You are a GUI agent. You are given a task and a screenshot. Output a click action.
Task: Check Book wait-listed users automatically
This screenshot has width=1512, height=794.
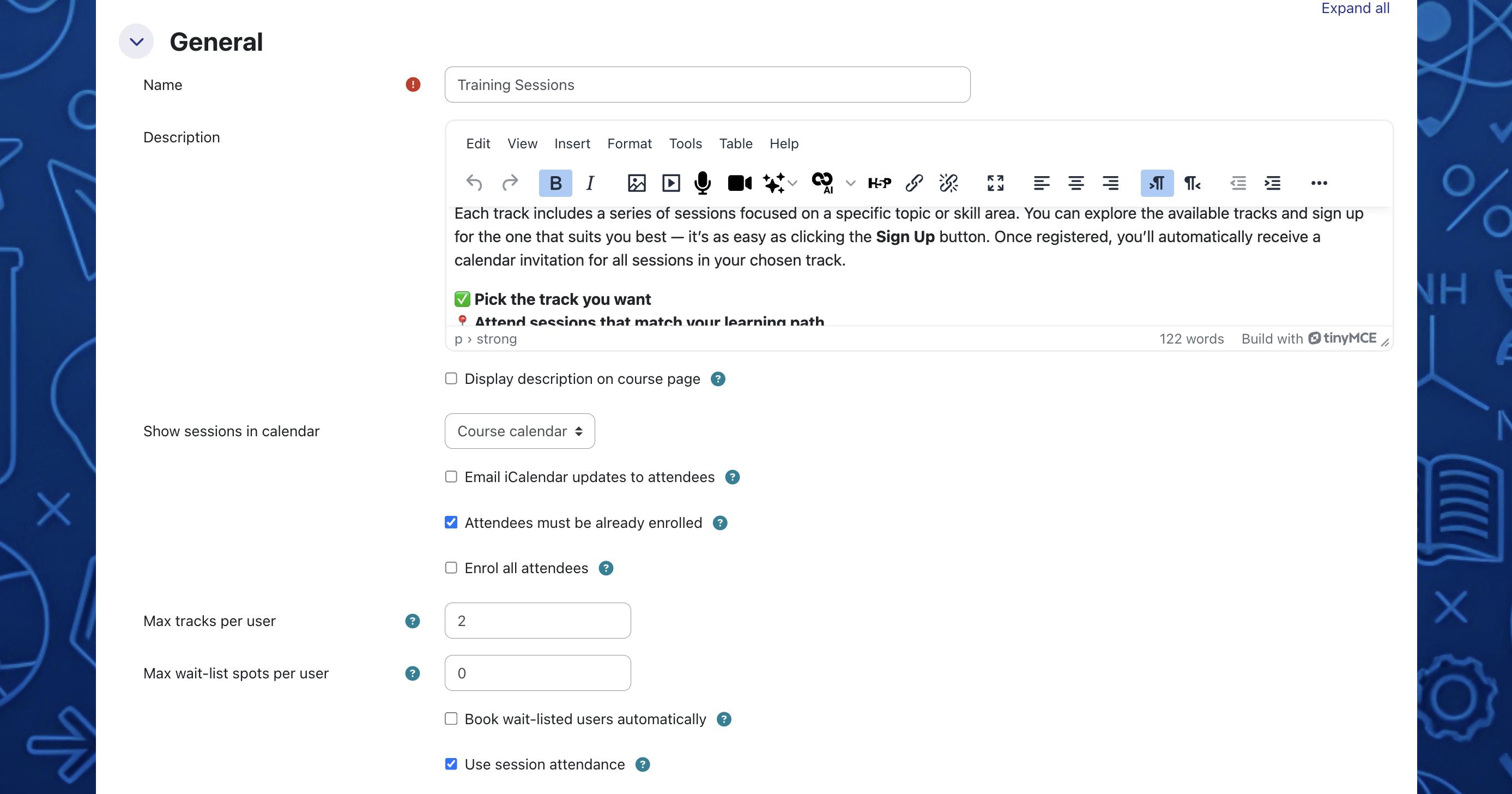(451, 719)
